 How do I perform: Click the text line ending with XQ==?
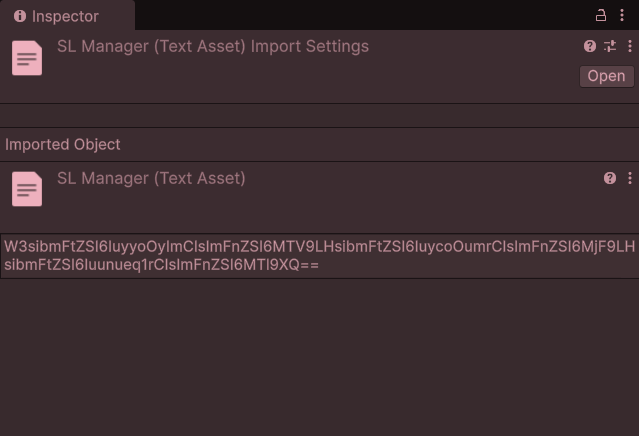click(x=161, y=265)
